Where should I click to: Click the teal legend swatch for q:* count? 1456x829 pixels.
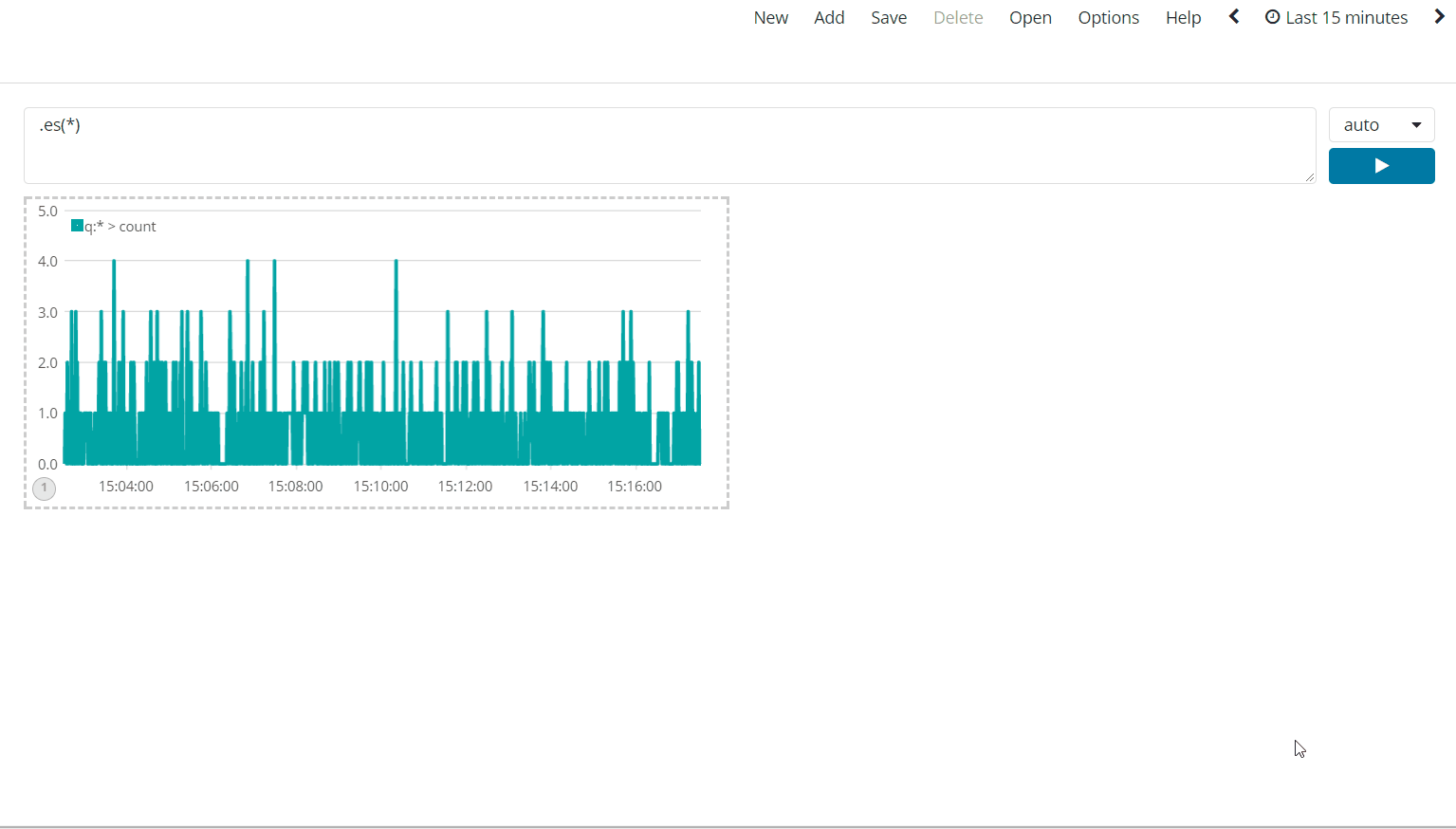pos(77,225)
